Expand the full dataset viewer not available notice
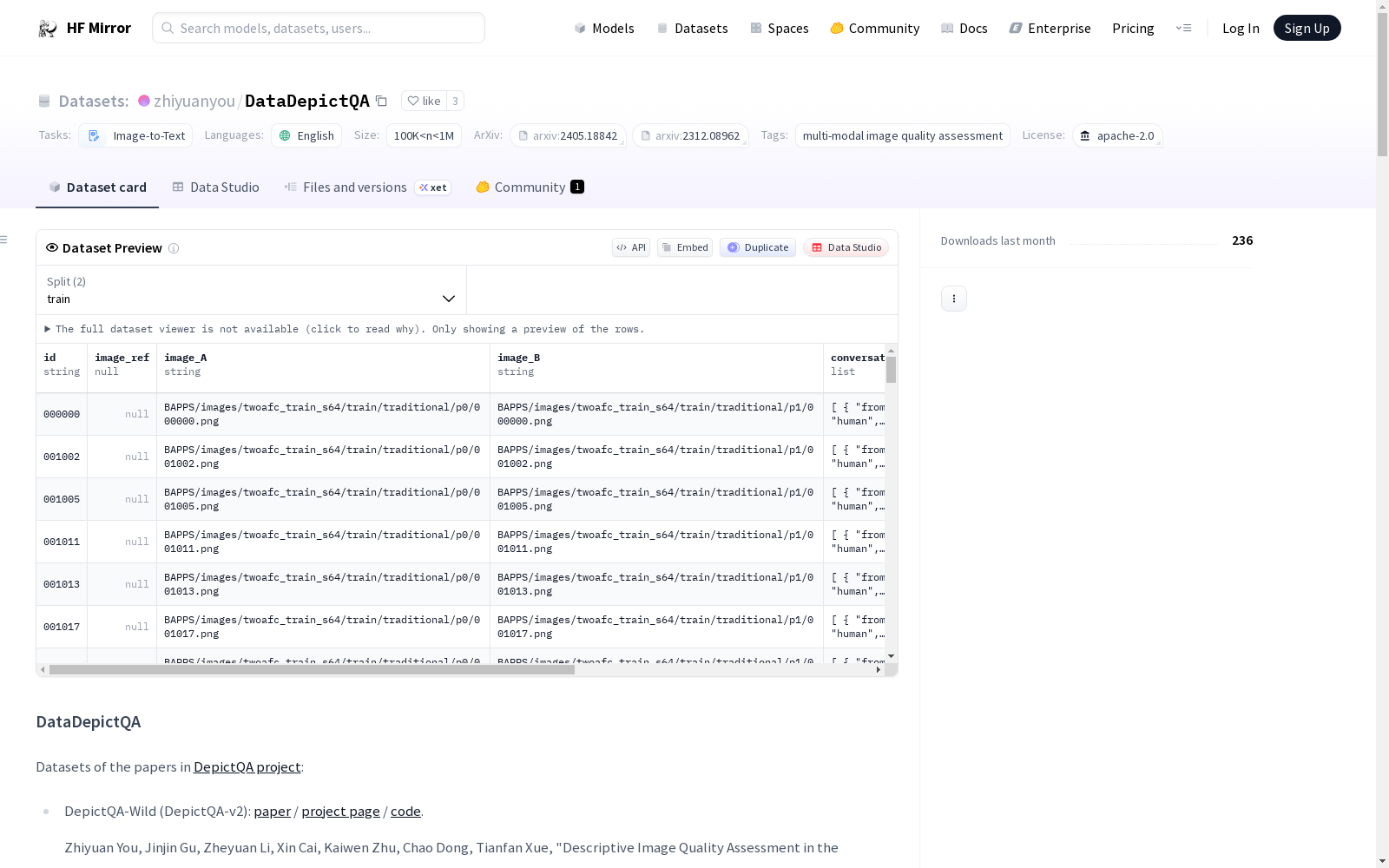 coord(345,329)
